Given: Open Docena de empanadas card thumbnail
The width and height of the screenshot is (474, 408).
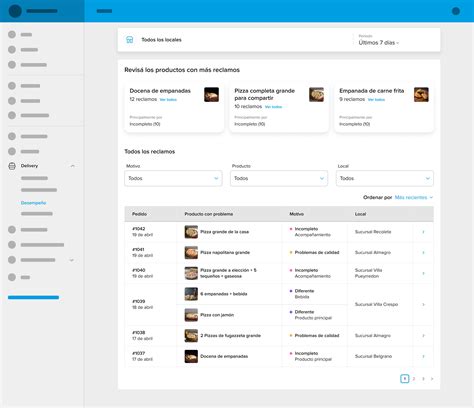Looking at the screenshot, I should (x=211, y=95).
